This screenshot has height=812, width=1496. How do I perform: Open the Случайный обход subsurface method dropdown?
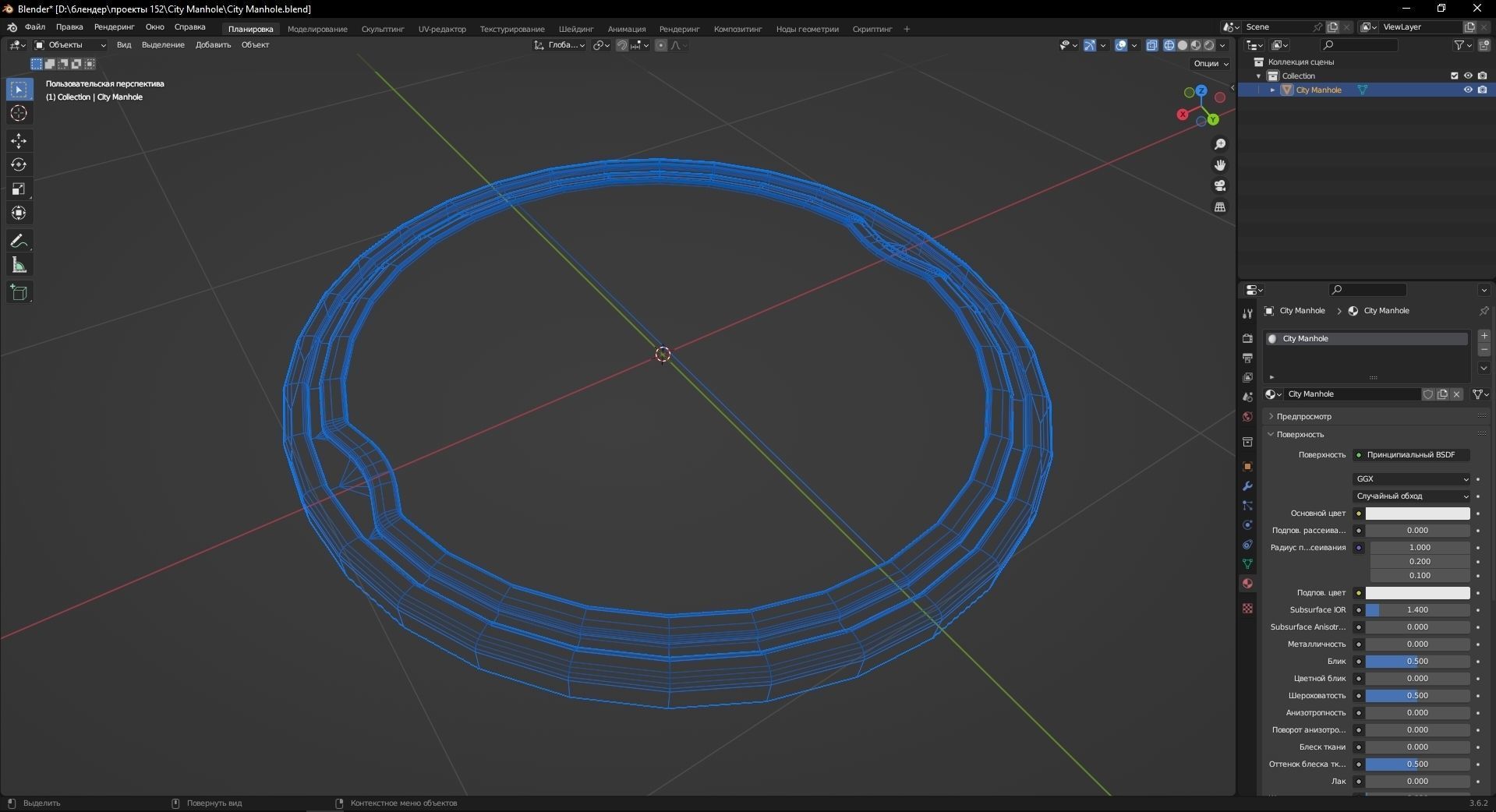click(1412, 496)
